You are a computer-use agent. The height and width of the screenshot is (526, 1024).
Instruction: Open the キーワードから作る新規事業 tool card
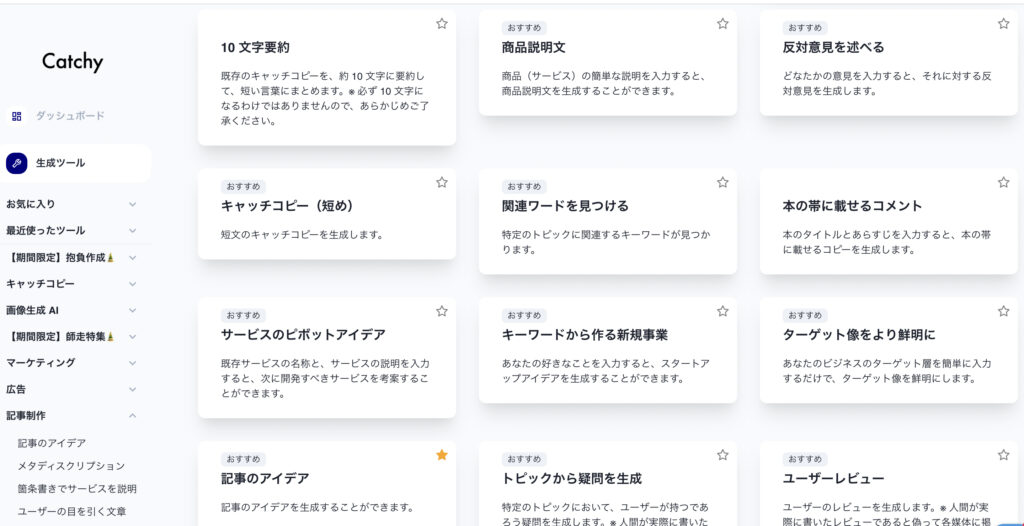[585, 335]
